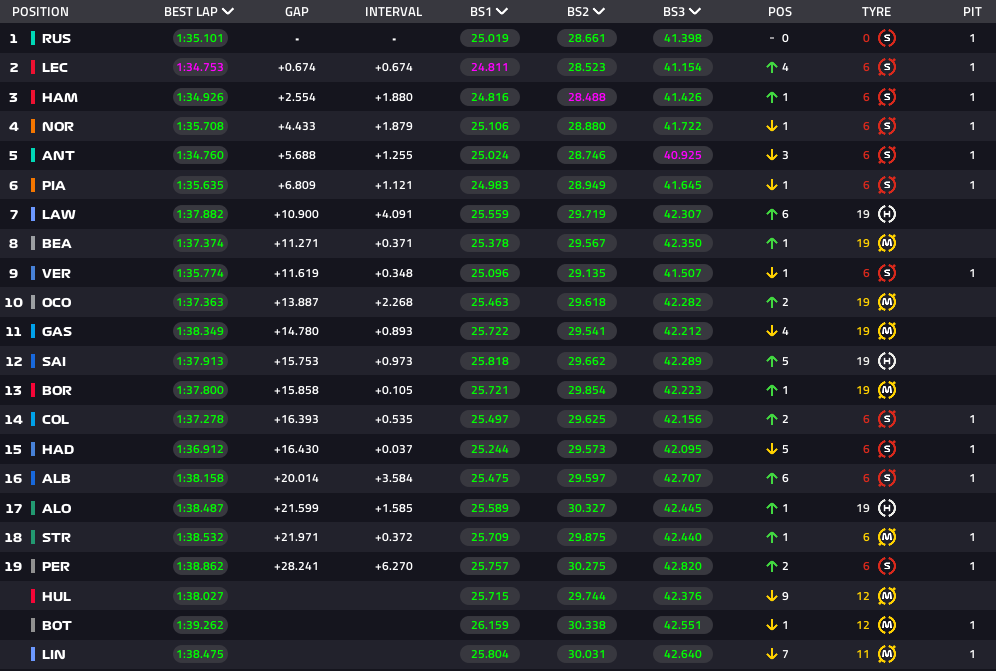Image resolution: width=996 pixels, height=671 pixels.
Task: Click the purple 1:34.753 best lap for LEC
Action: coord(200,67)
